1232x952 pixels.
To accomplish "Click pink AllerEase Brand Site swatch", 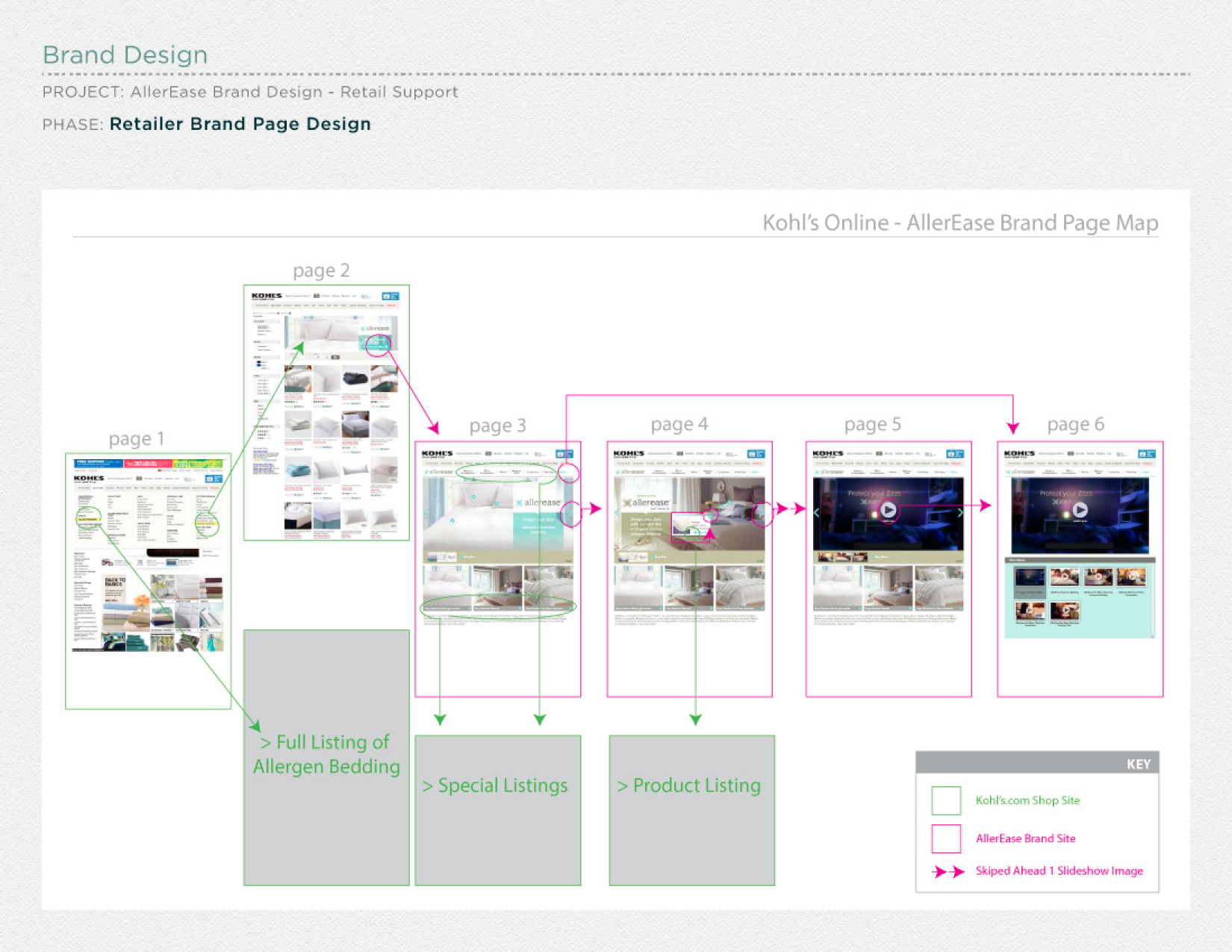I will click(946, 839).
